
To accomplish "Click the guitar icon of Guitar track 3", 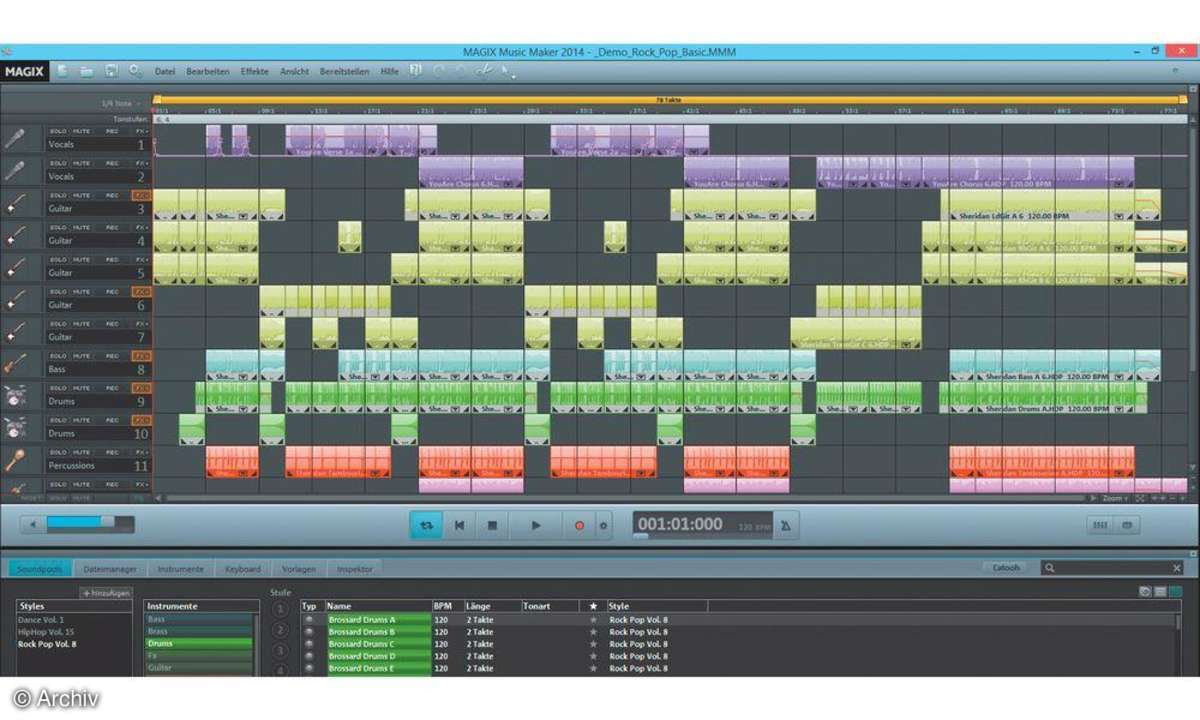I will pyautogui.click(x=15, y=203).
